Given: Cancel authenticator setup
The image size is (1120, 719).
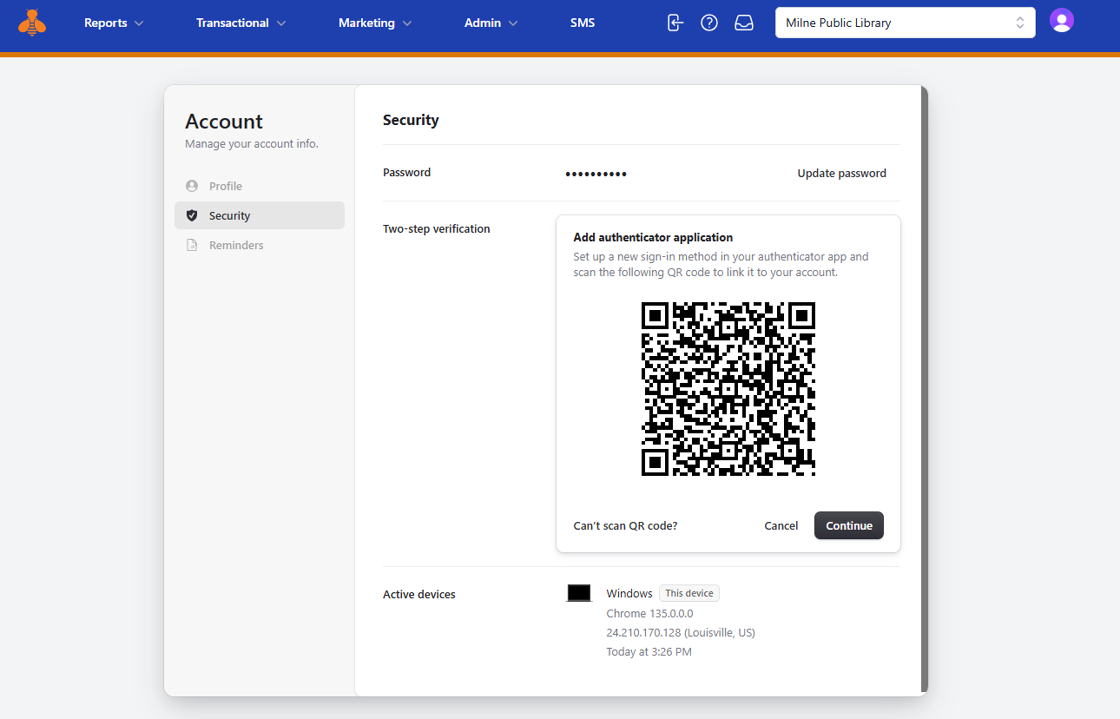Looking at the screenshot, I should (781, 526).
